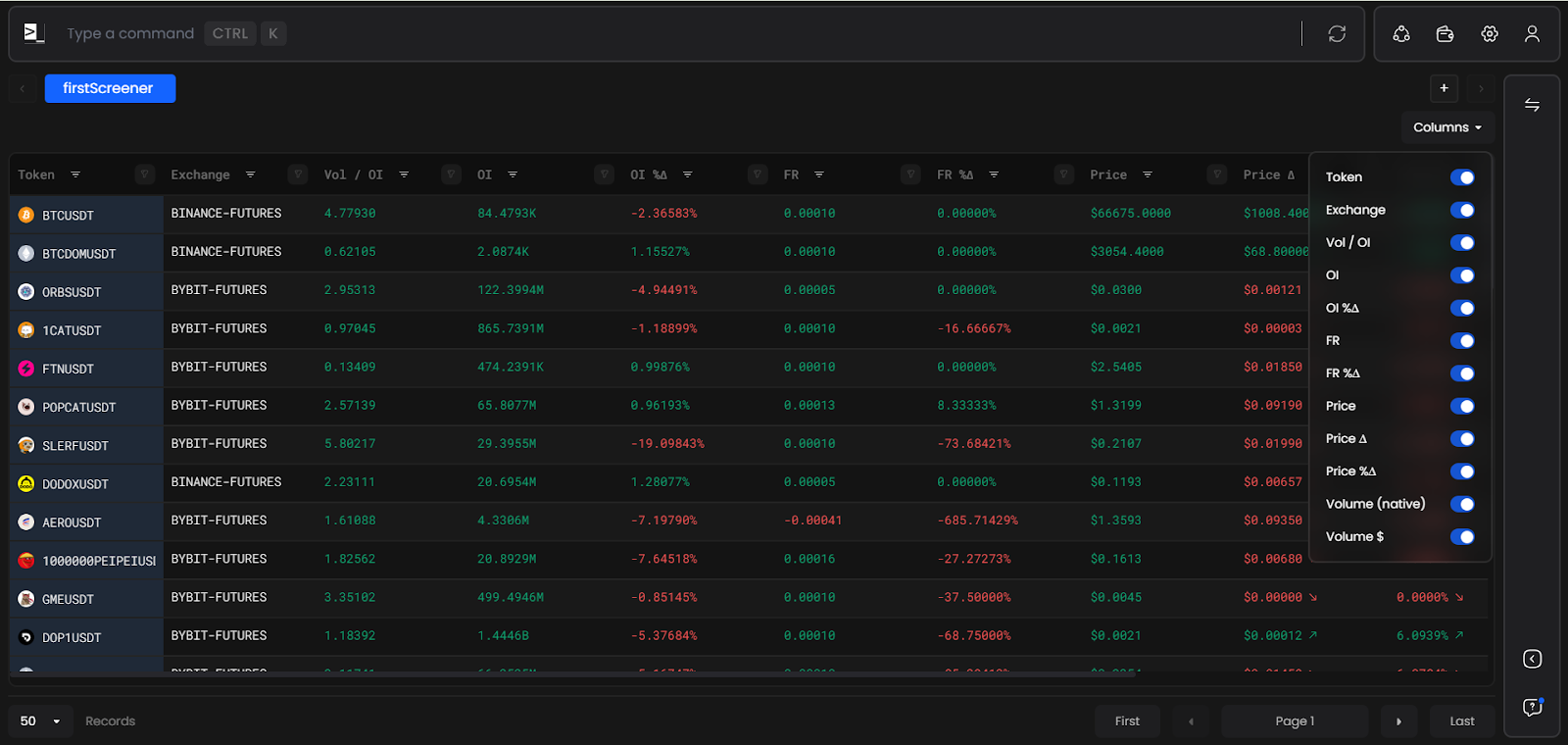
Task: Open the FR column filter funnel
Action: 910,174
